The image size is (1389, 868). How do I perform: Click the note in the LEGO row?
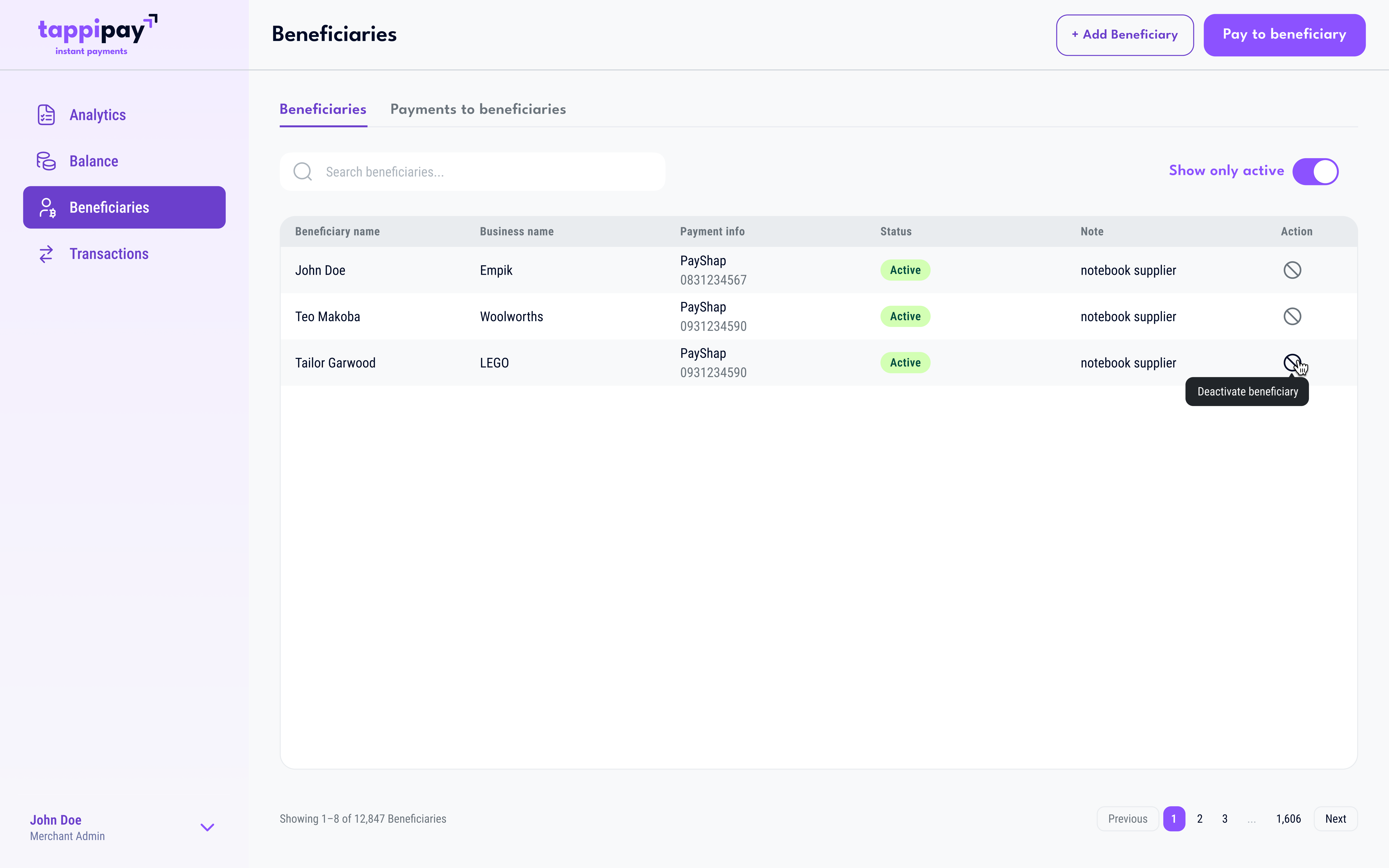tap(1128, 363)
